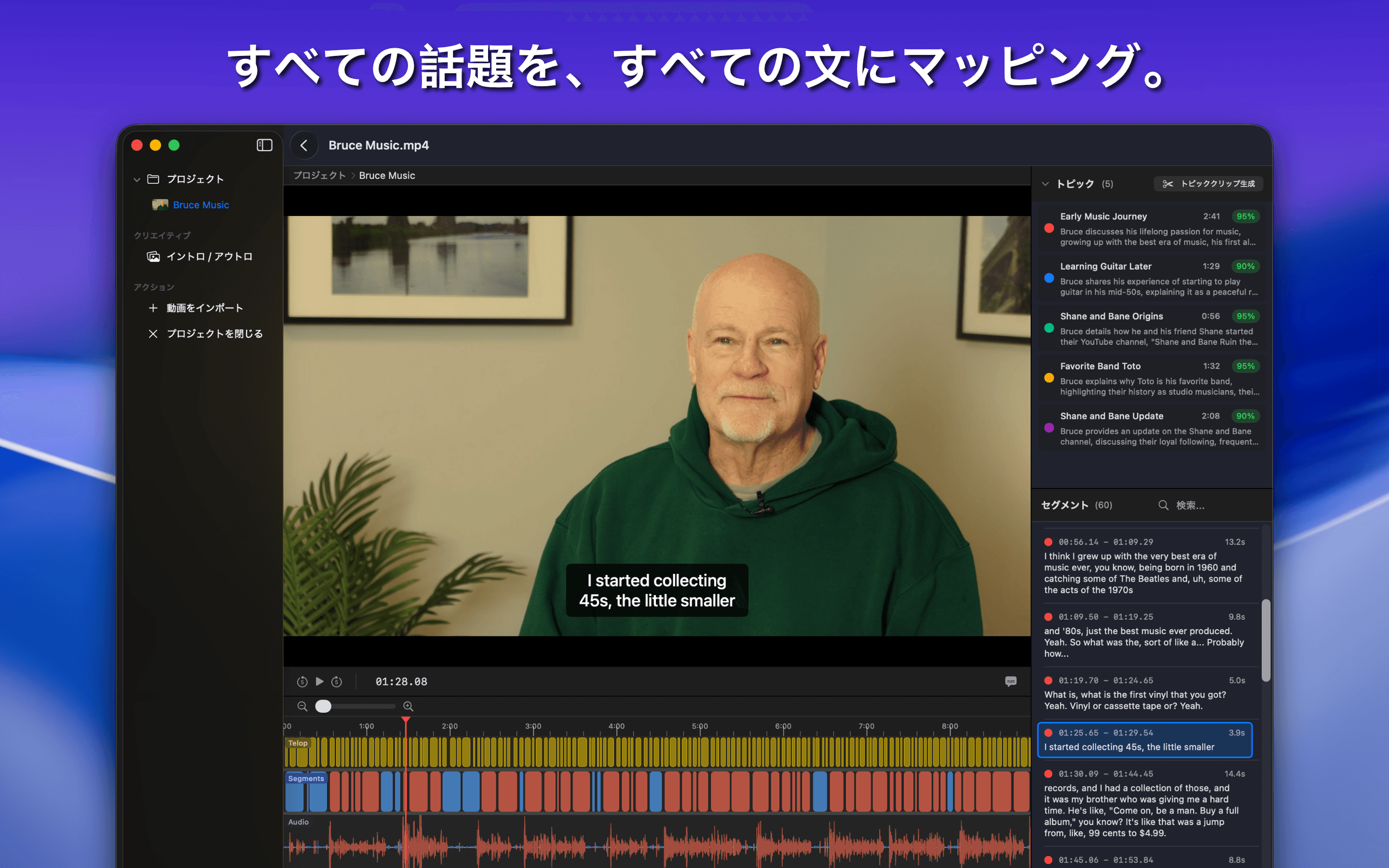The width and height of the screenshot is (1389, 868).
Task: Zoom in the timeline
Action: point(408,706)
